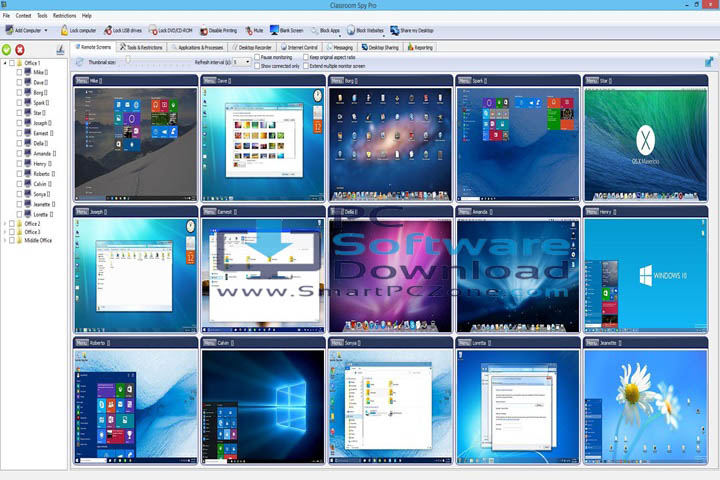Click the Share my Desktop icon
The image size is (720, 480).
point(394,30)
